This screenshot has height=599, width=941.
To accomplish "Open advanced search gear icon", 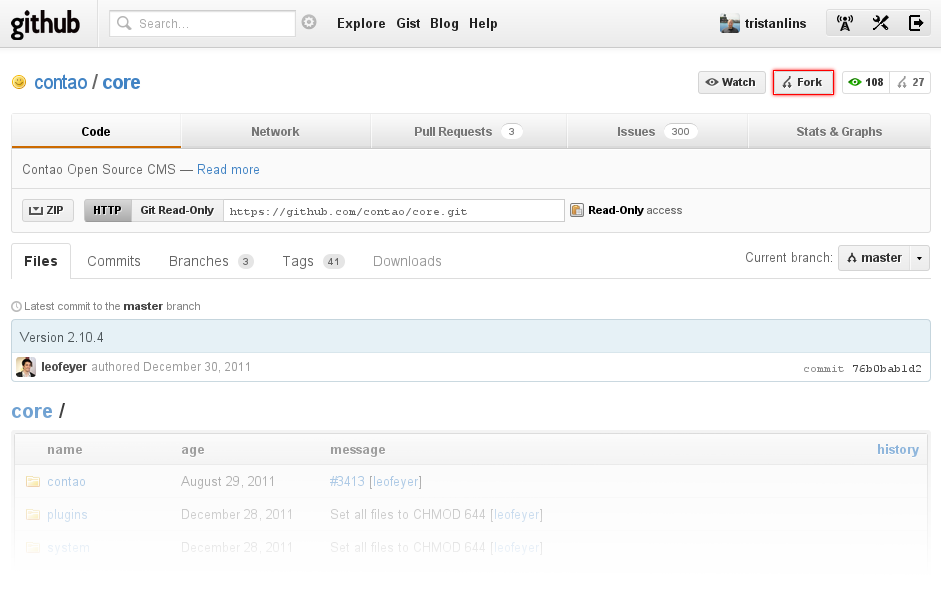I will [x=309, y=22].
